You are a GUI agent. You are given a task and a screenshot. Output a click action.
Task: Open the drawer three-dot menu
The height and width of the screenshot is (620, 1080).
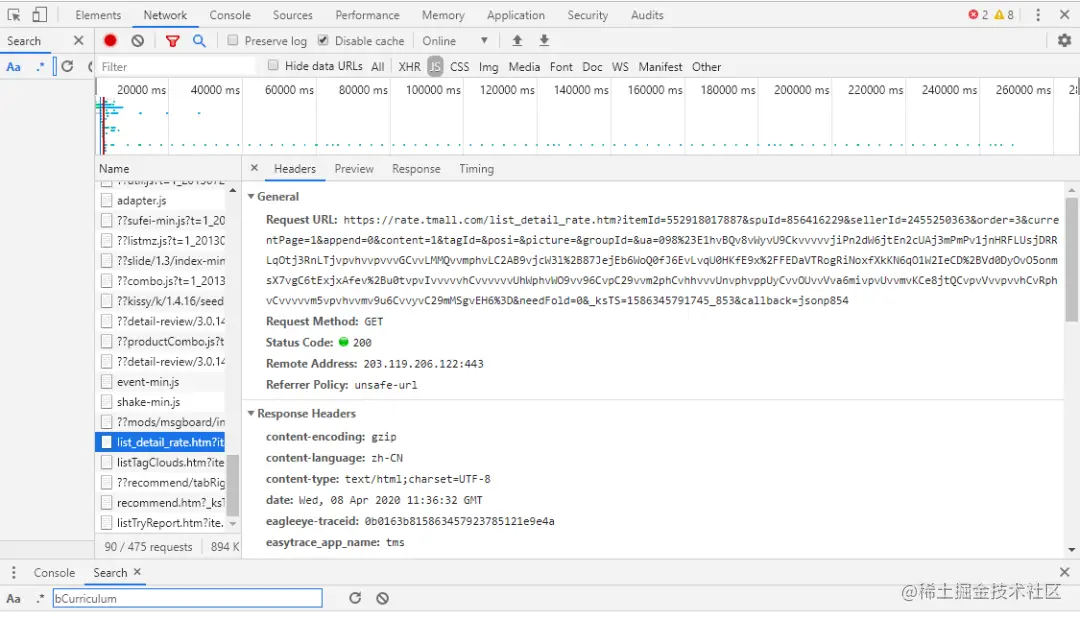[x=13, y=572]
